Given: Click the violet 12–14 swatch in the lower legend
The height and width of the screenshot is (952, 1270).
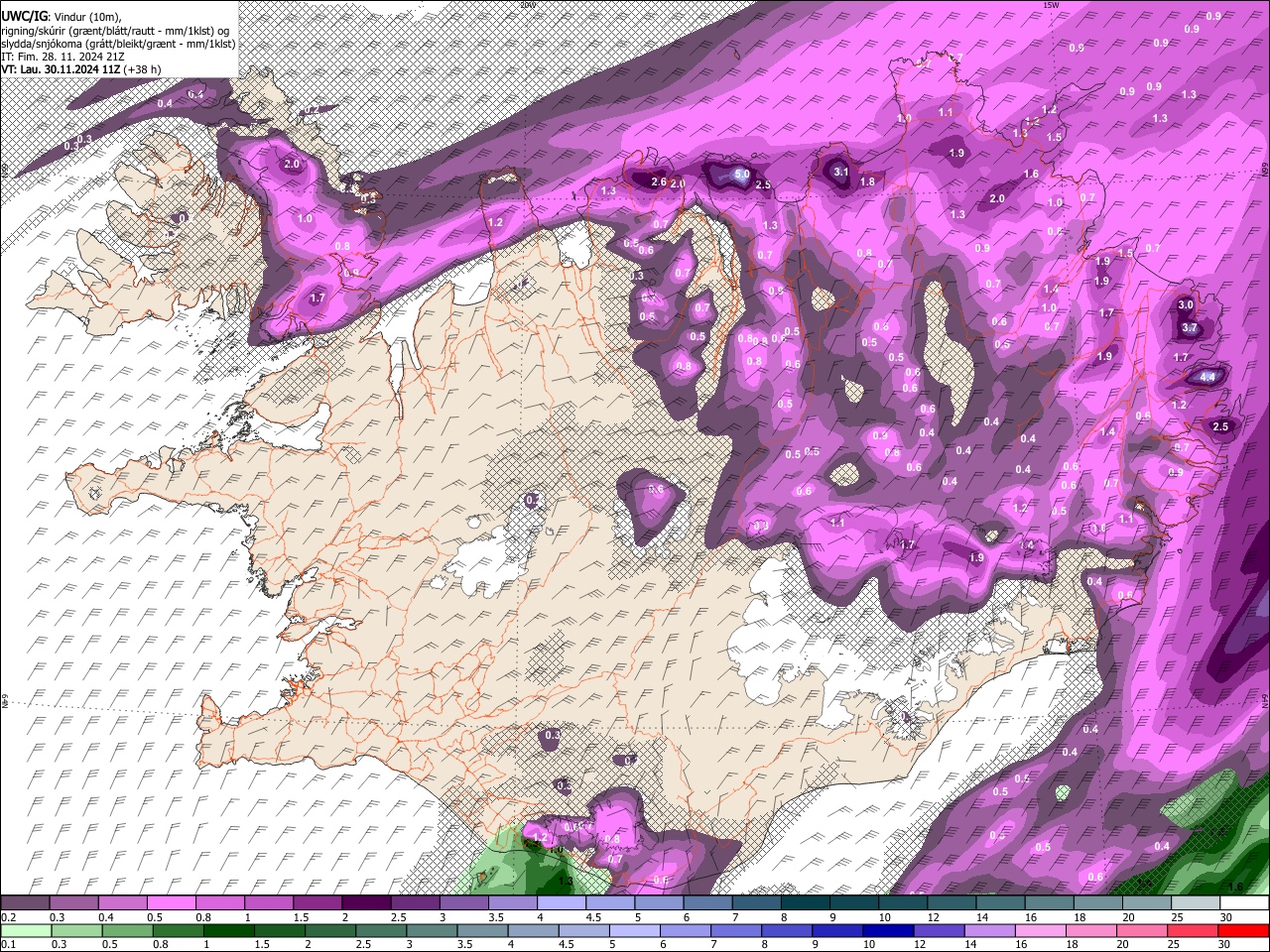Looking at the screenshot, I should click(937, 930).
